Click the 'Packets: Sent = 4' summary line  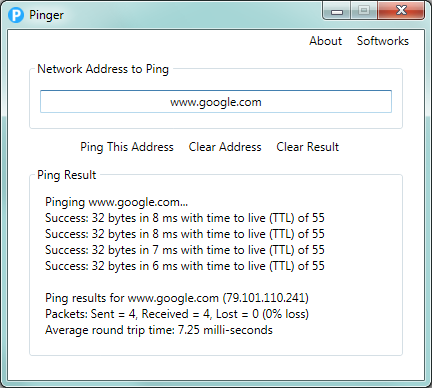[177, 314]
